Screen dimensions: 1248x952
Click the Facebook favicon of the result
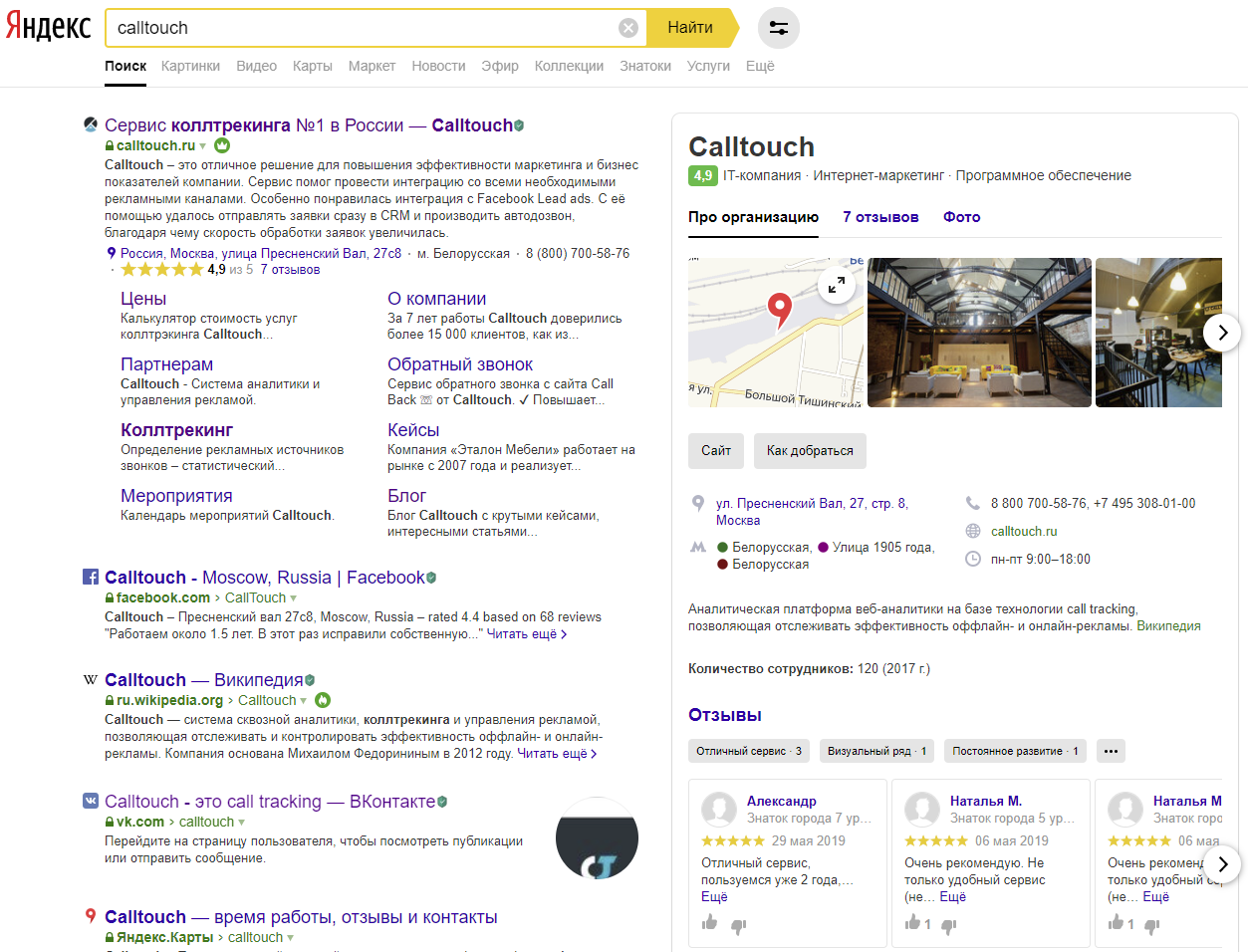91,578
